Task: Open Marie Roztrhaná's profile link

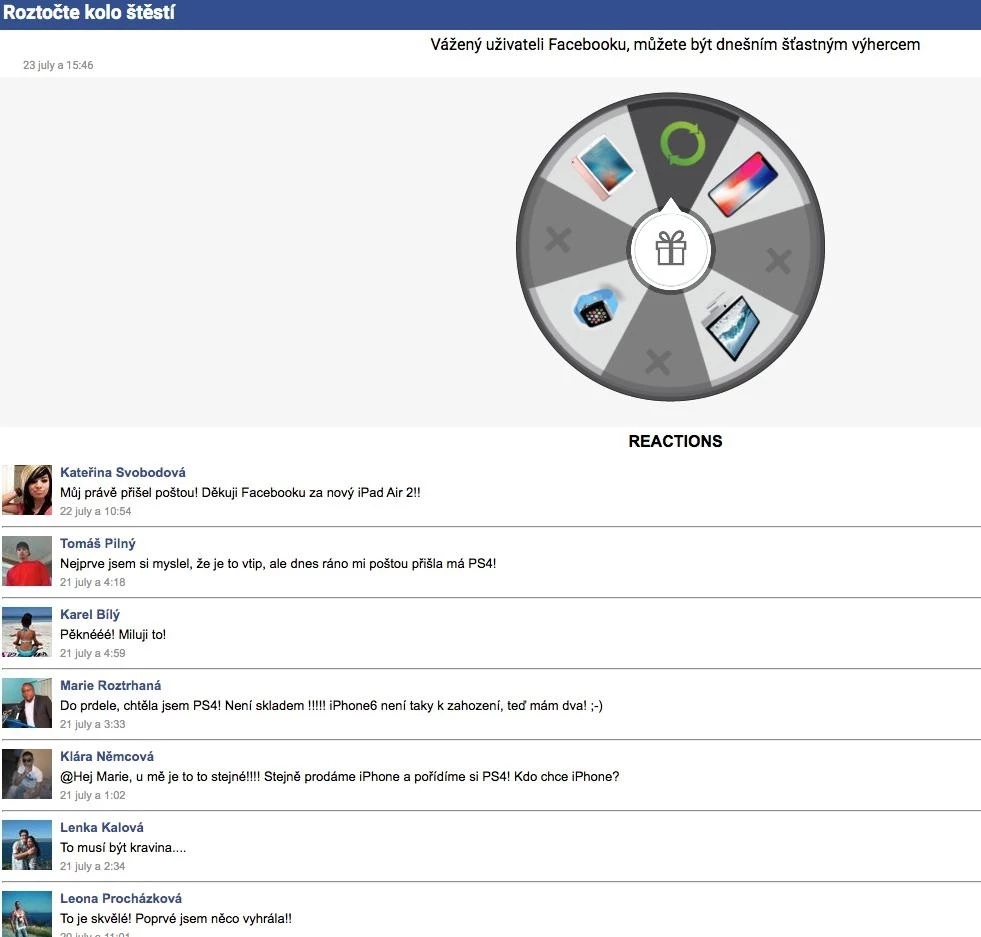Action: [x=110, y=685]
